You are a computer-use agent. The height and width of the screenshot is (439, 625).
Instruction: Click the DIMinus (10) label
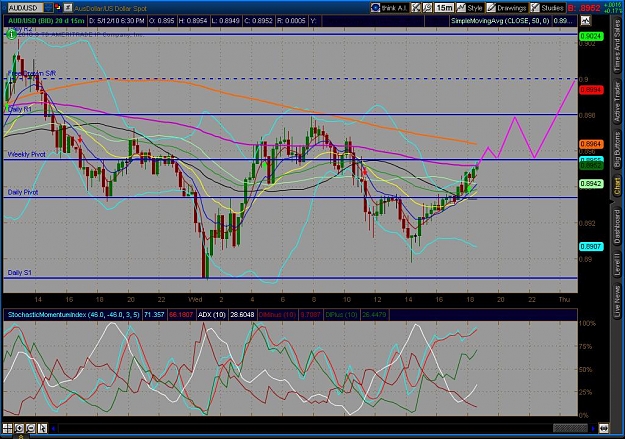[277, 315]
